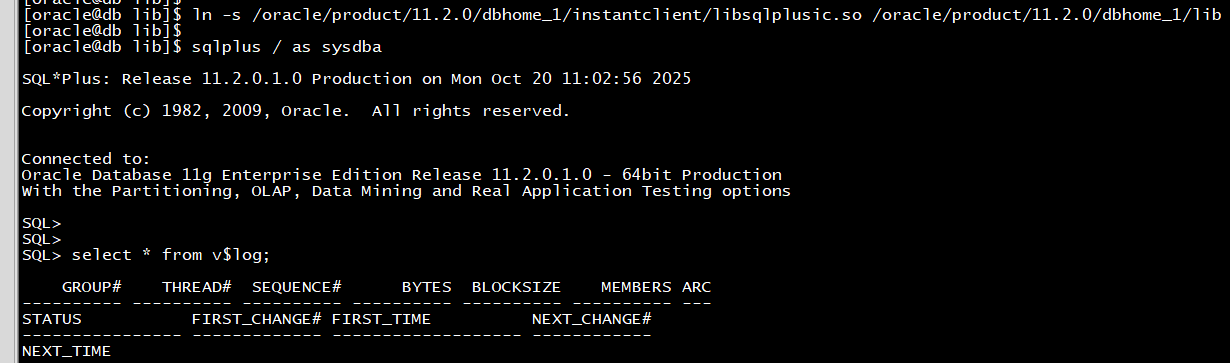The width and height of the screenshot is (1230, 363).
Task: Select the Oracle copyright notice line
Action: pos(296,111)
